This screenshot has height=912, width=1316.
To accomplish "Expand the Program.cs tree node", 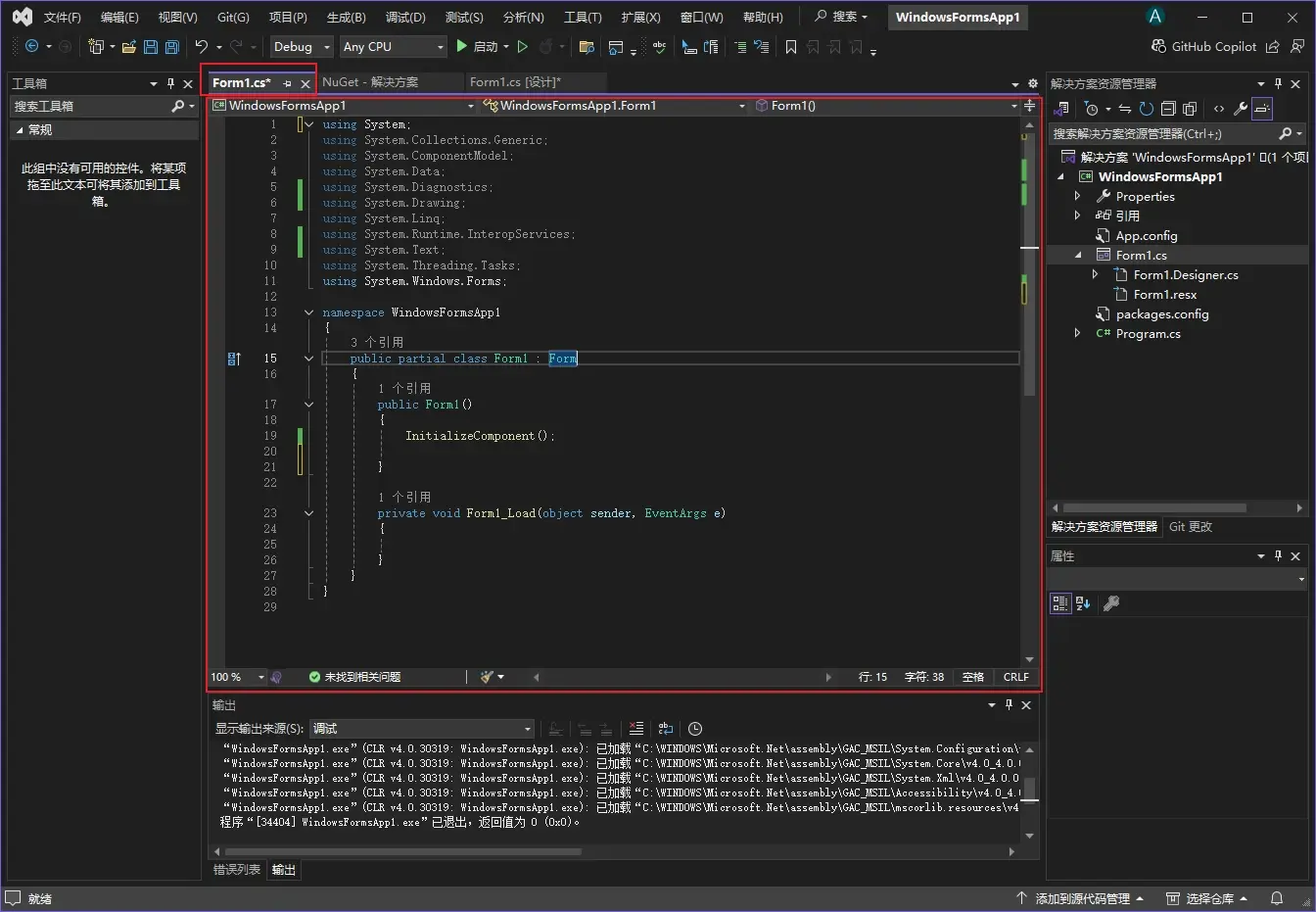I will pos(1078,333).
